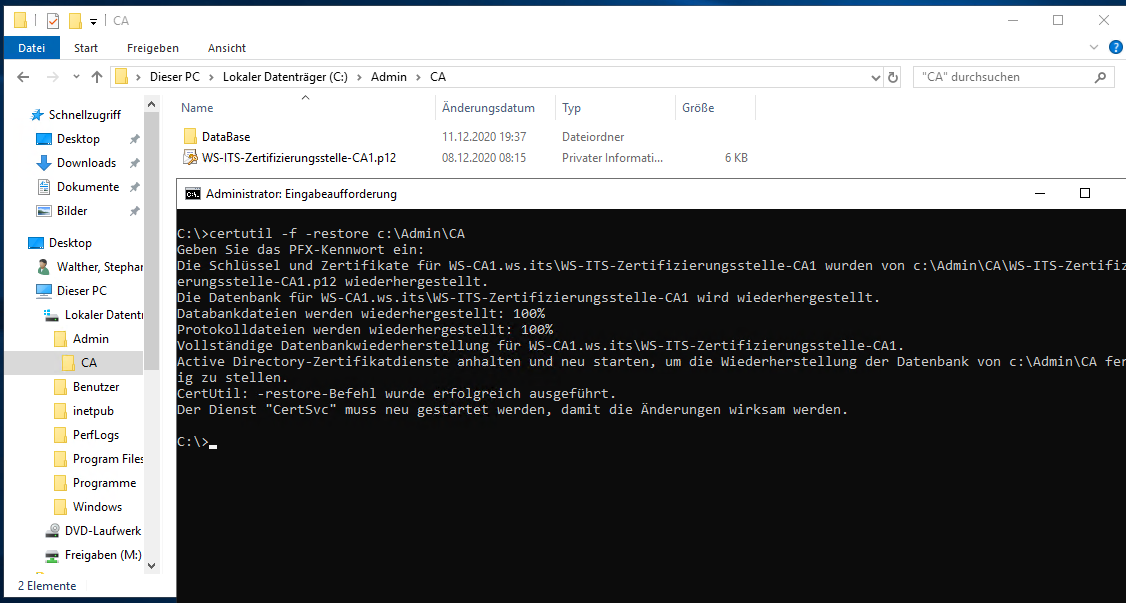Open Bilder in navigation pane
The image size is (1126, 603).
[72, 211]
